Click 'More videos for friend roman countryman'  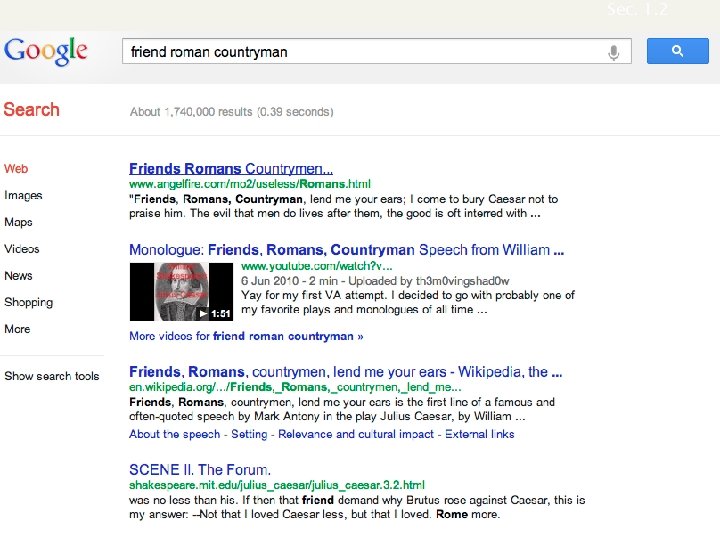coord(246,336)
